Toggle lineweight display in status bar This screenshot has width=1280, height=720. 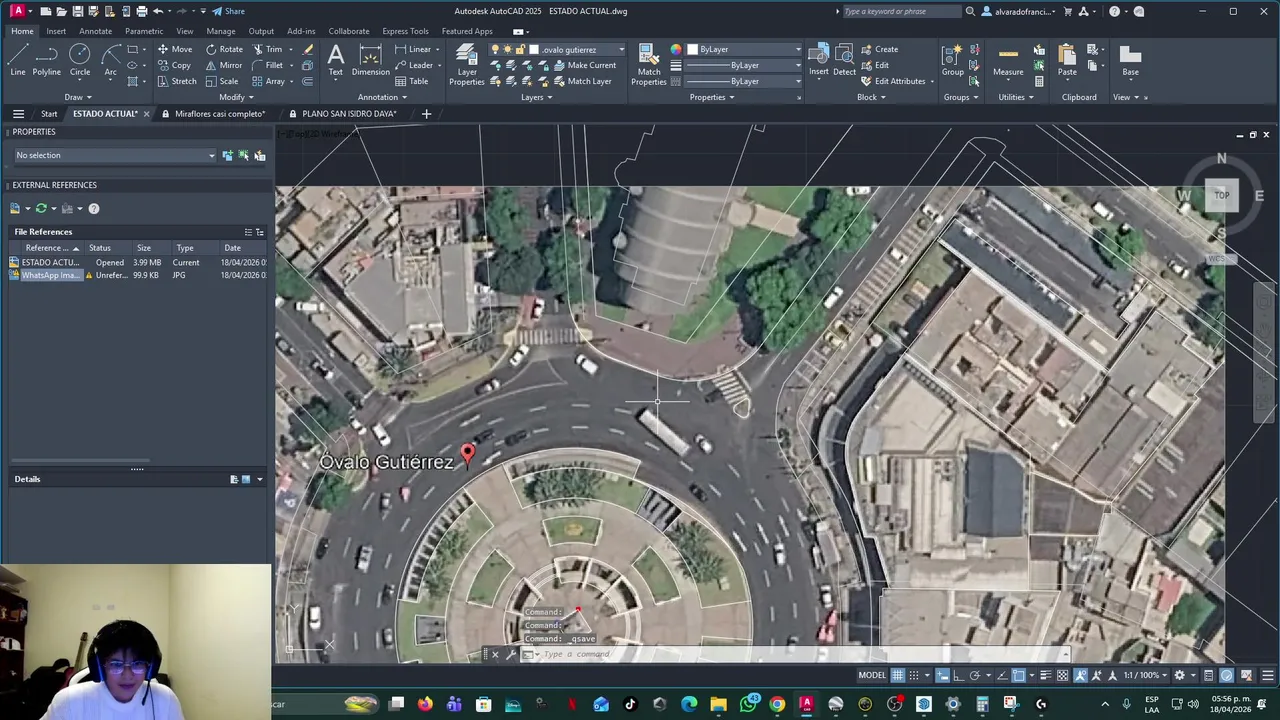click(1045, 675)
